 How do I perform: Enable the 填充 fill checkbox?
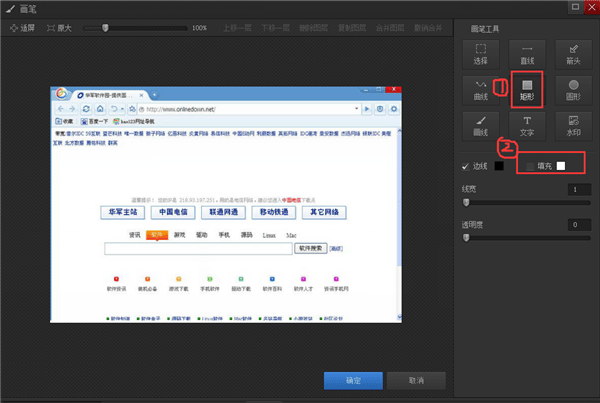(x=530, y=165)
